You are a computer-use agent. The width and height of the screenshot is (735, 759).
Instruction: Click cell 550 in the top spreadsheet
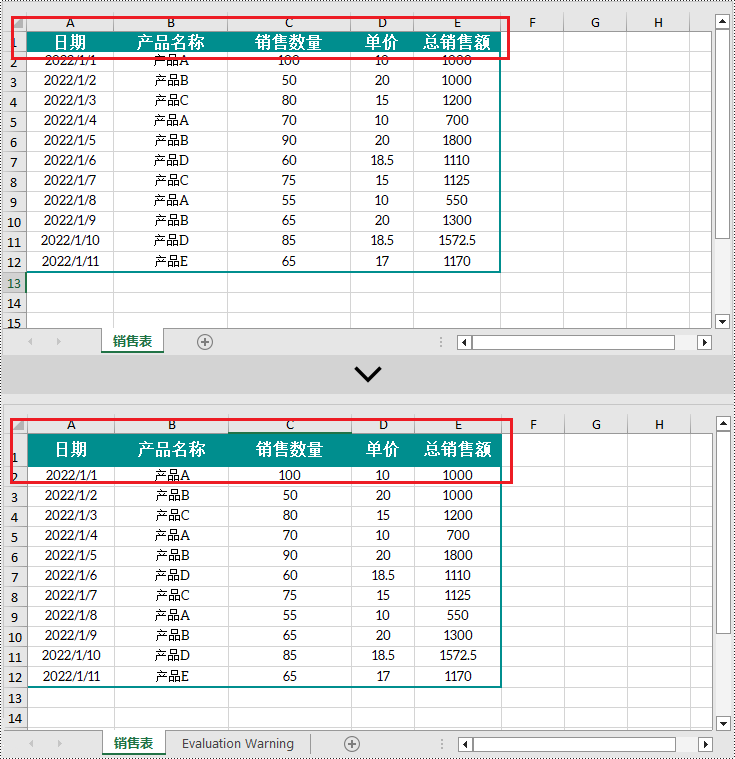(x=457, y=200)
